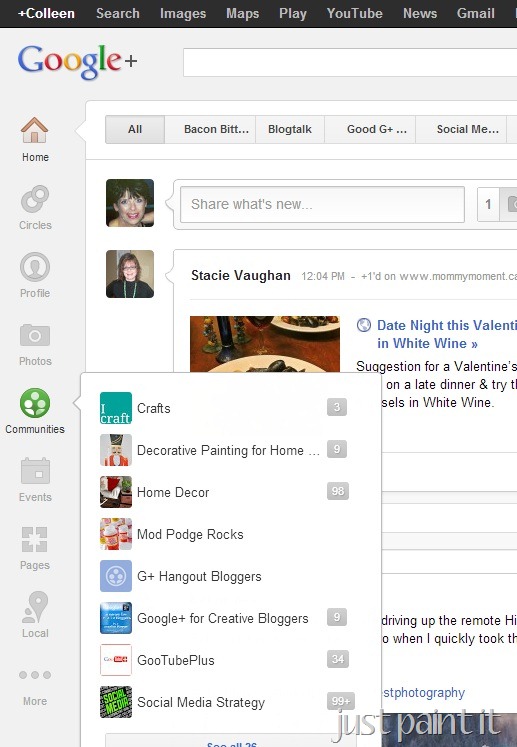
Task: Open the G+ Hangout Bloggers community name
Action: (x=199, y=576)
